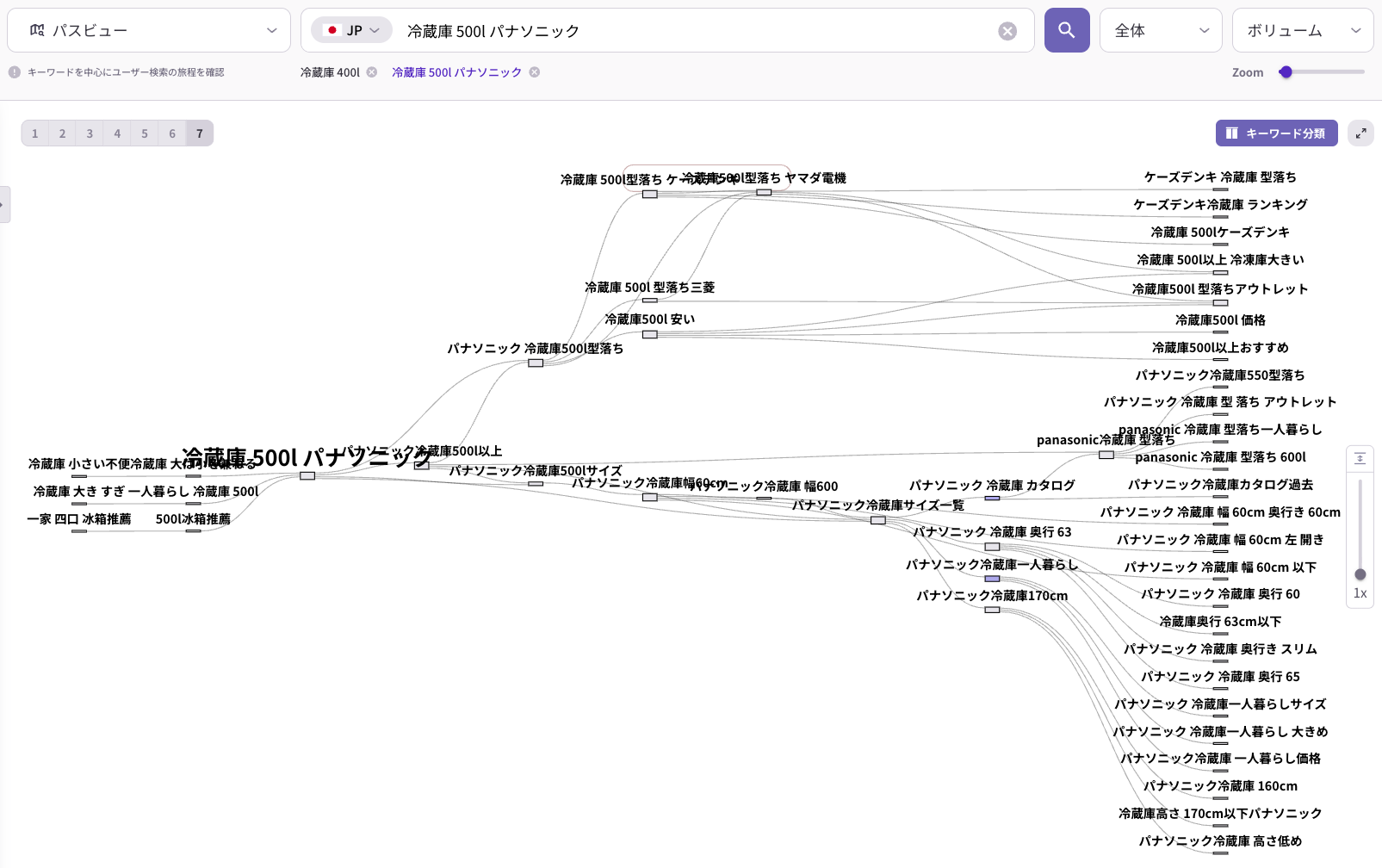The height and width of the screenshot is (868, 1382).
Task: Click the キーワード分類 button
Action: pos(1276,133)
